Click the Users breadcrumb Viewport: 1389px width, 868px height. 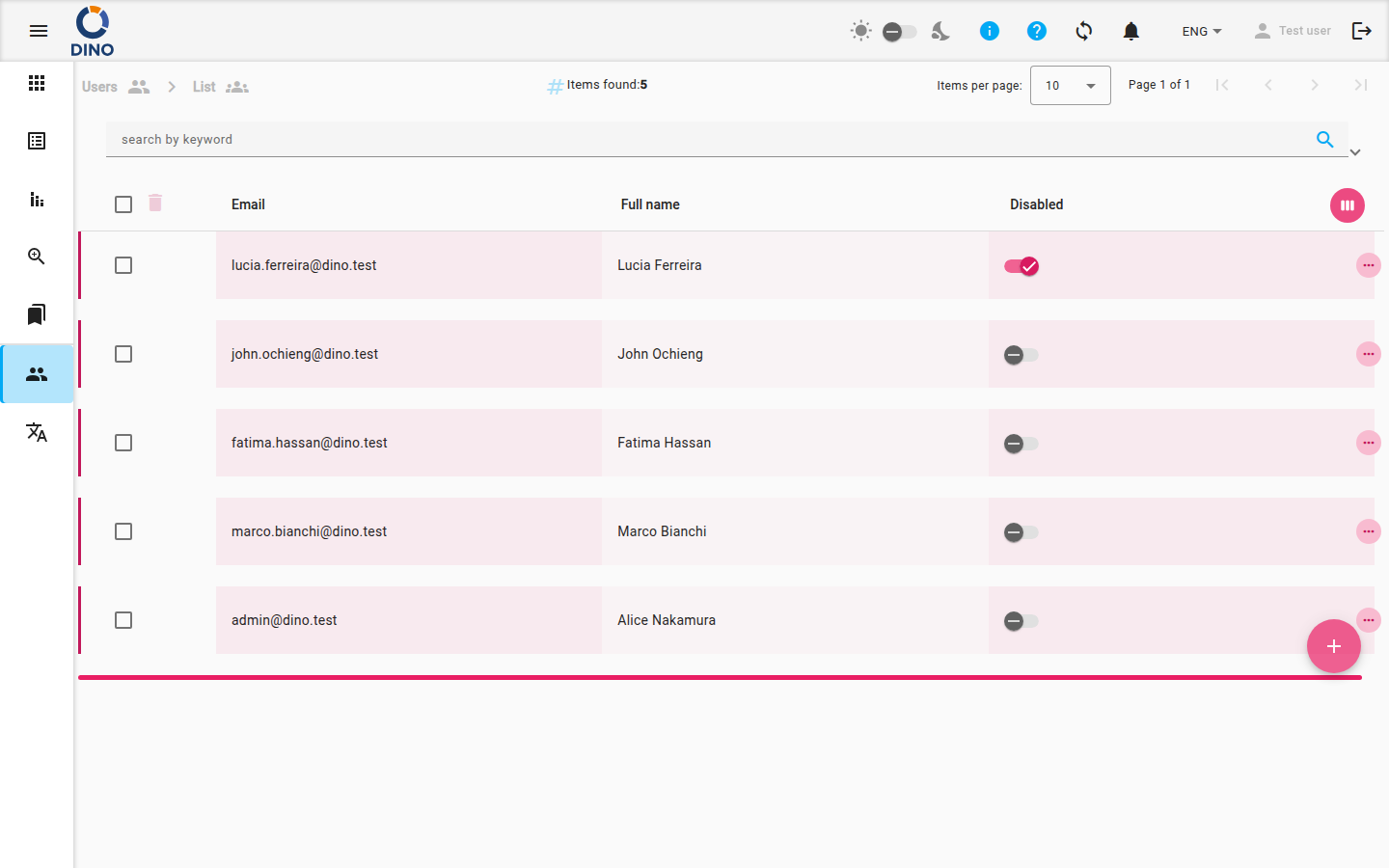pos(116,87)
